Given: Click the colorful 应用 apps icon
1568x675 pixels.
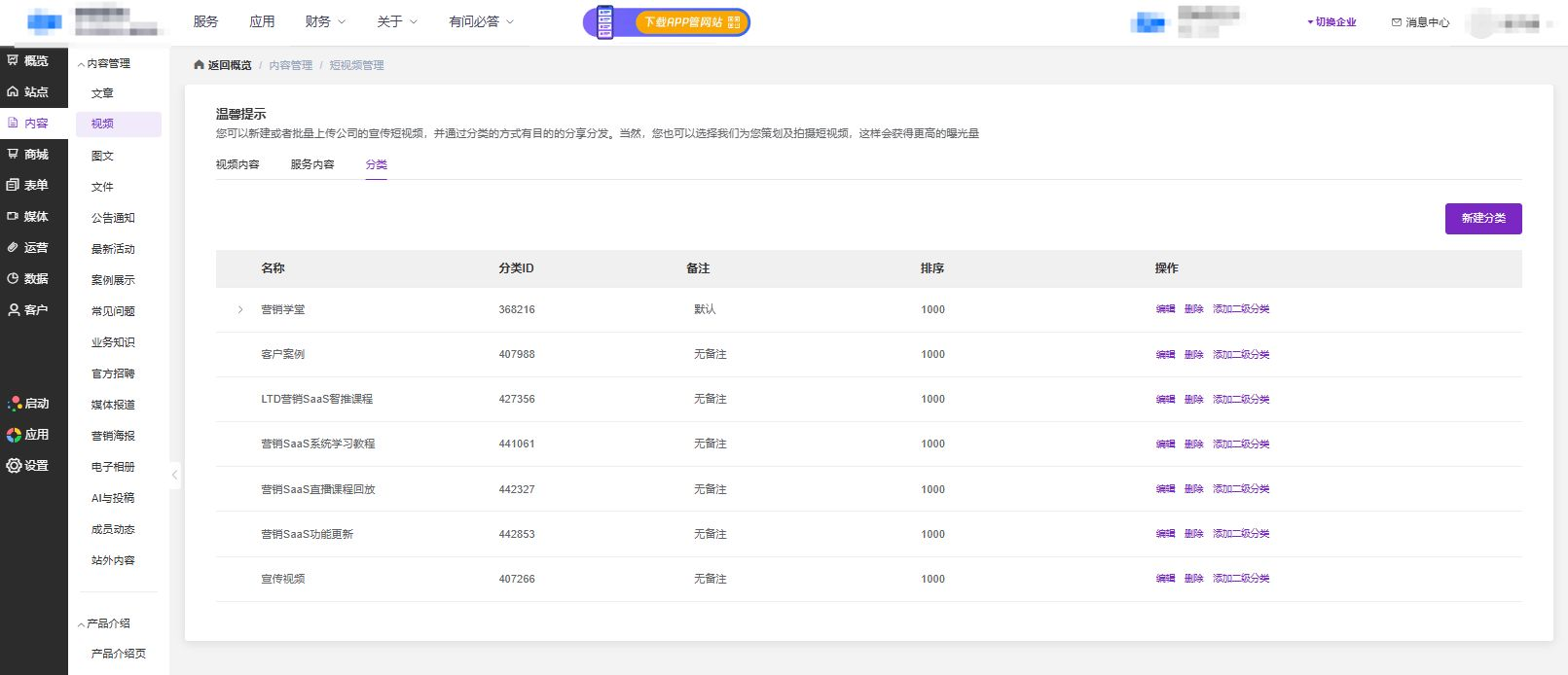Looking at the screenshot, I should point(14,435).
